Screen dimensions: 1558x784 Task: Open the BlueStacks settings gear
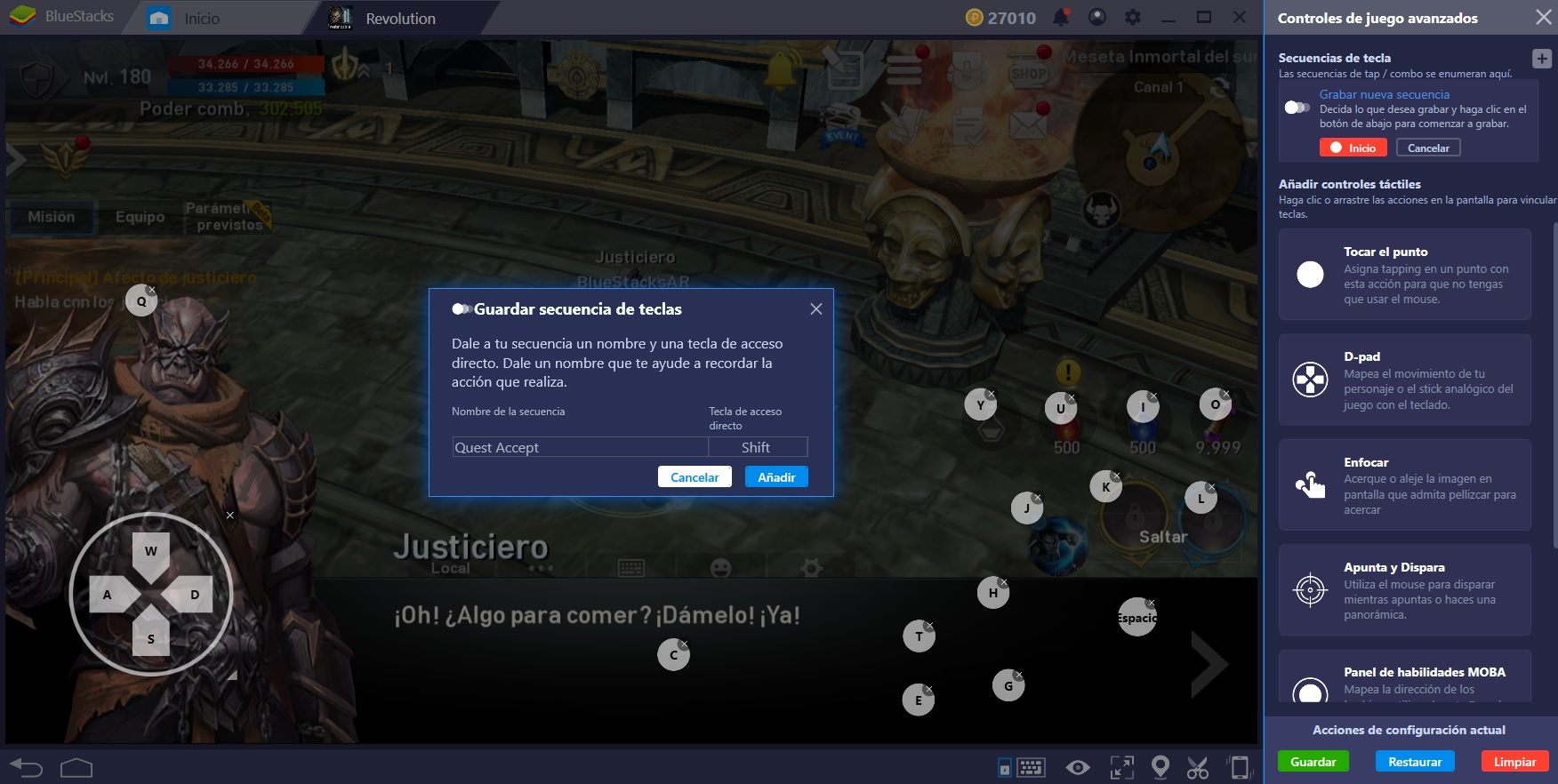(x=1133, y=17)
